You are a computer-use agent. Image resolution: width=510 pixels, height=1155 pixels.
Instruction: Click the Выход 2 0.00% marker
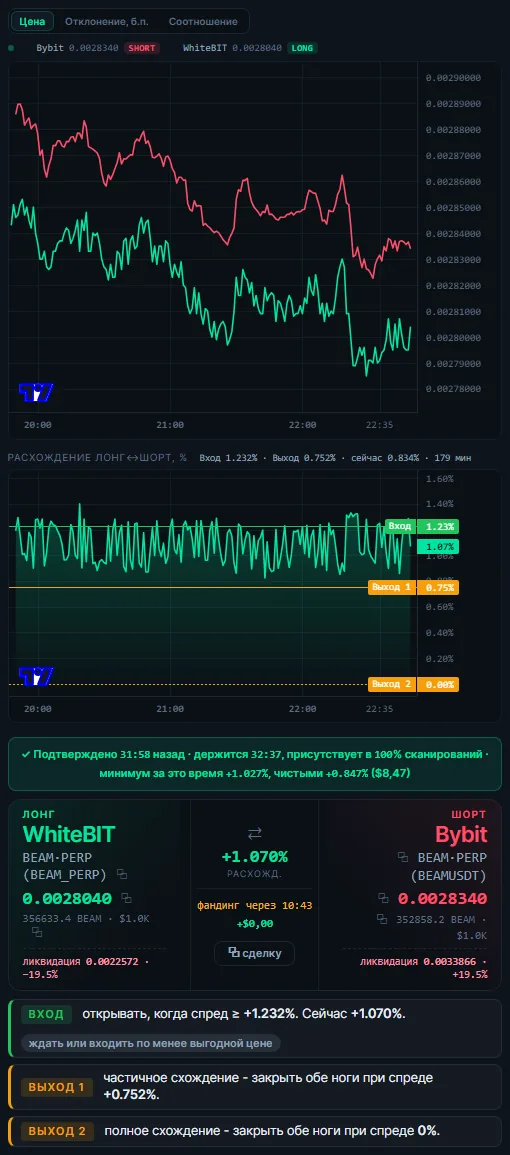tap(413, 684)
